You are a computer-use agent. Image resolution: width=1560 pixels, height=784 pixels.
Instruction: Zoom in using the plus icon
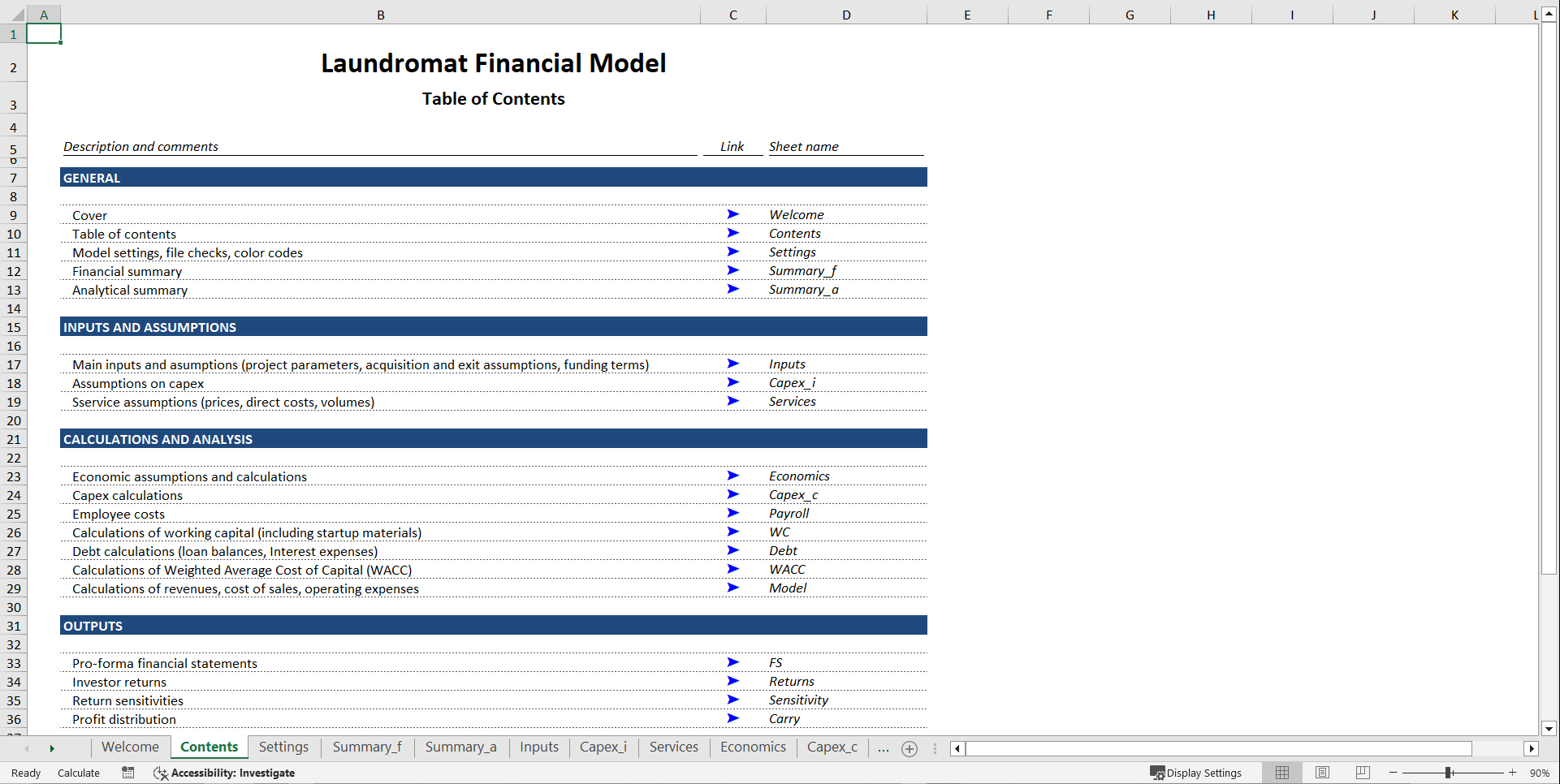coord(1512,773)
